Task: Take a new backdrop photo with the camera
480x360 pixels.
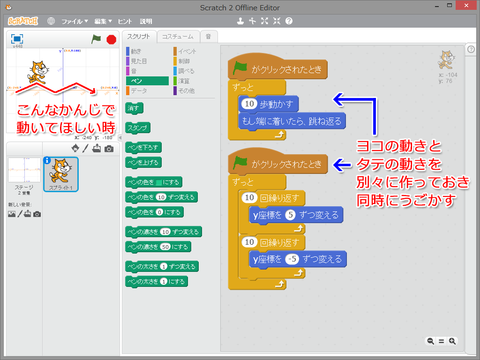Action: tap(37, 214)
